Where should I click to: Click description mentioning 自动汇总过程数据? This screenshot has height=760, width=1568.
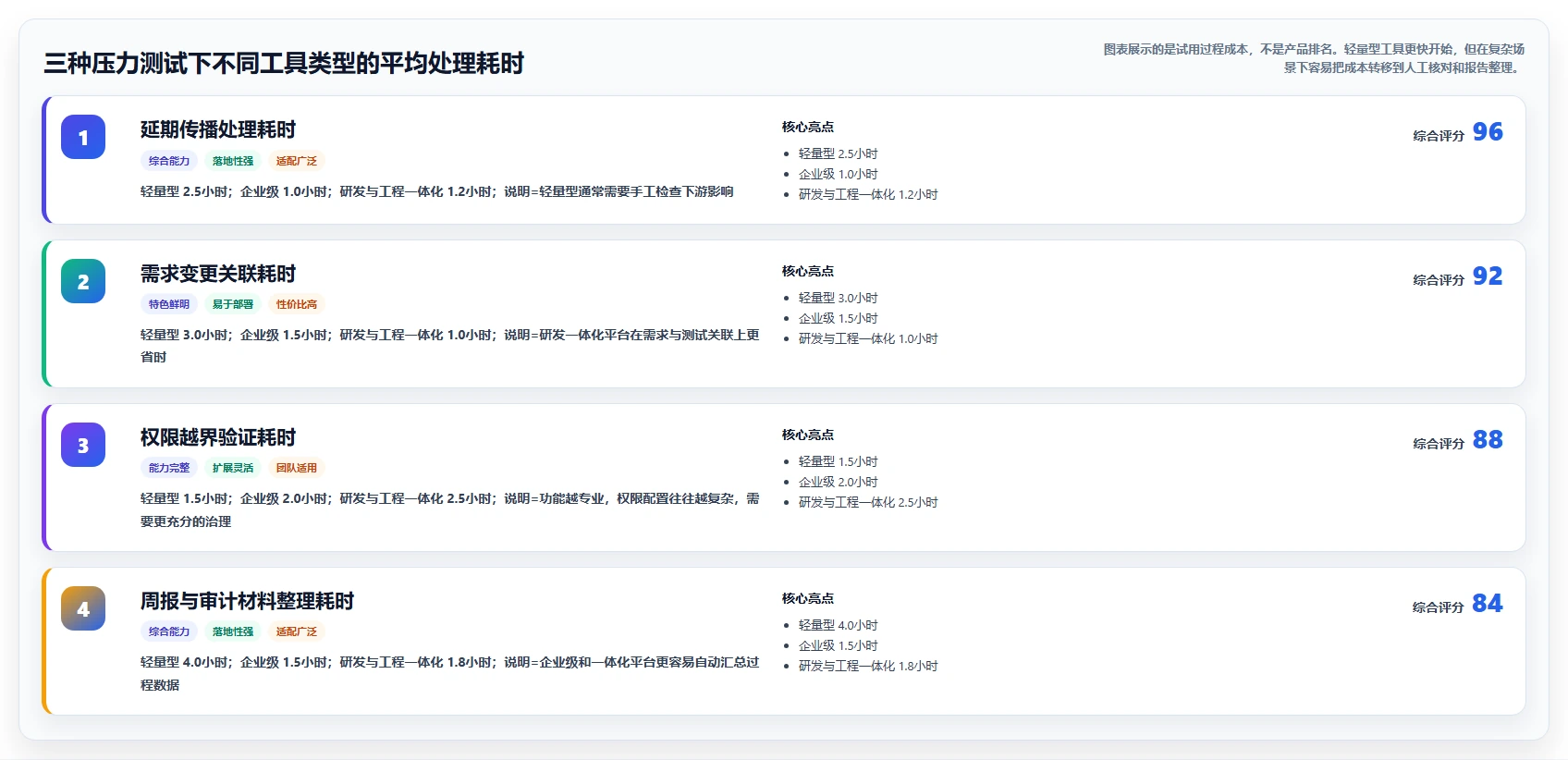[450, 673]
